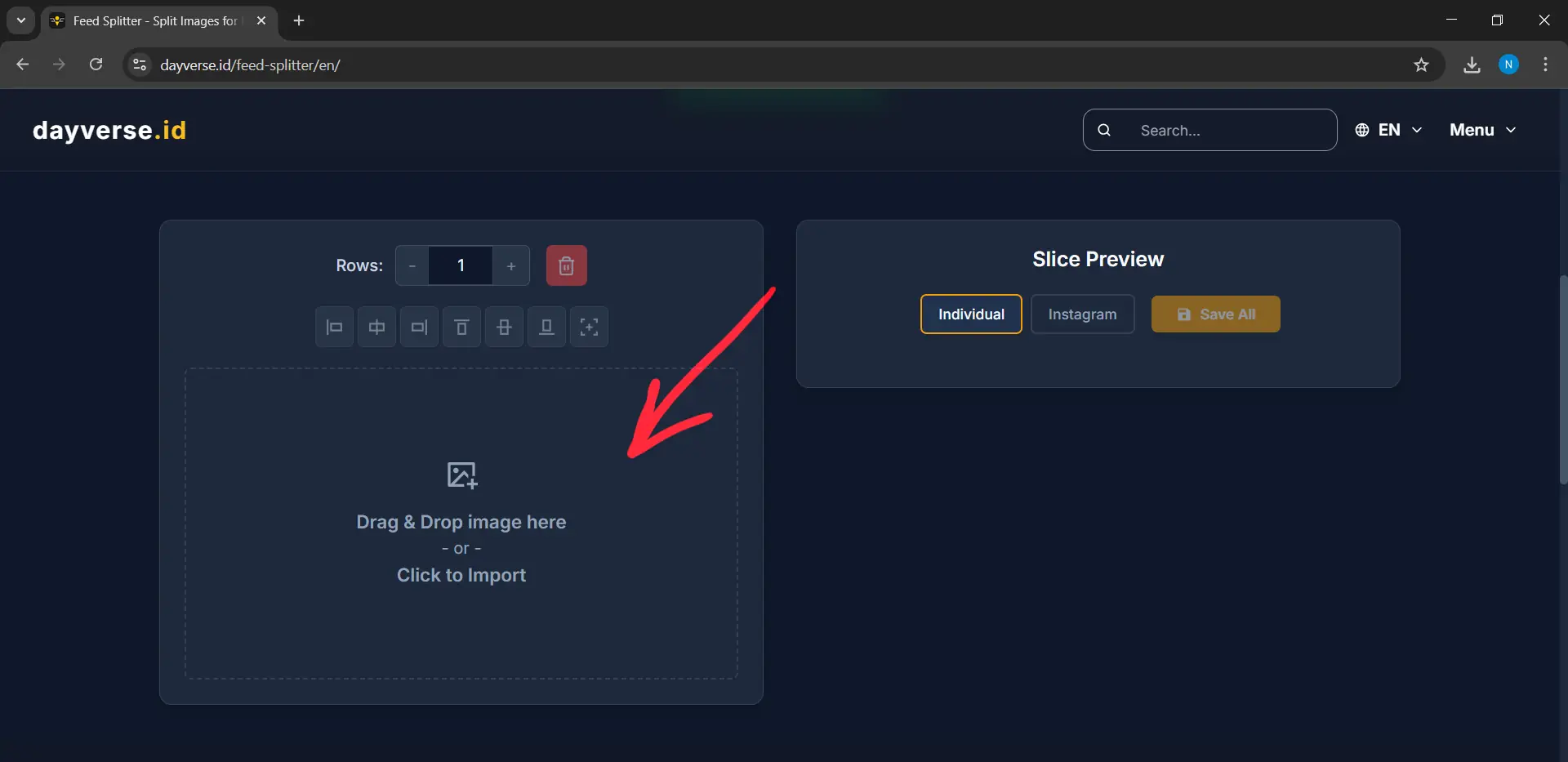This screenshot has width=1568, height=762.
Task: Select the align bottom icon
Action: point(546,327)
